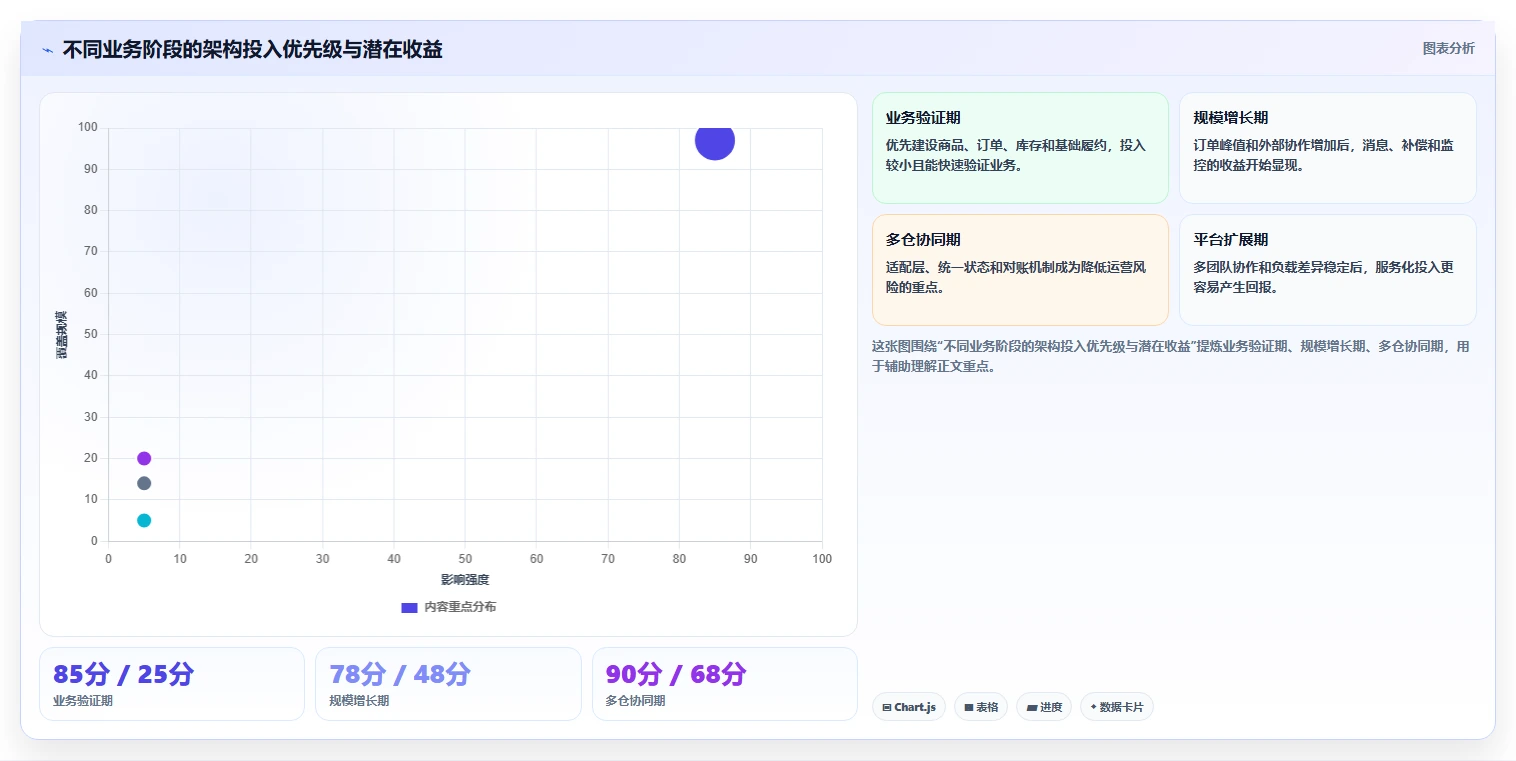Click the 90分 / 68分 stat card

pos(725,684)
